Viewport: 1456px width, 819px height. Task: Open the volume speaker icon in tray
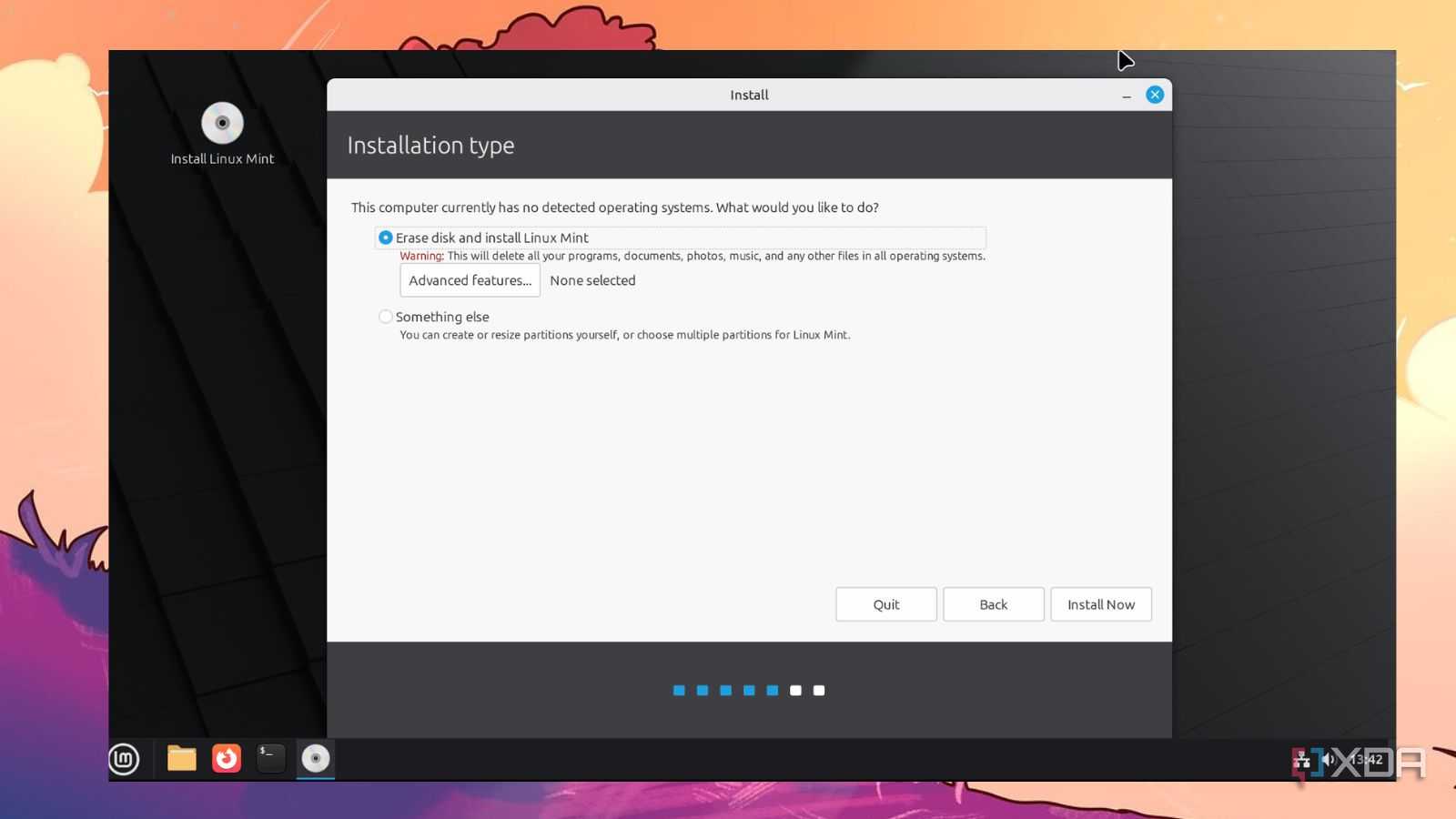[x=1328, y=759]
